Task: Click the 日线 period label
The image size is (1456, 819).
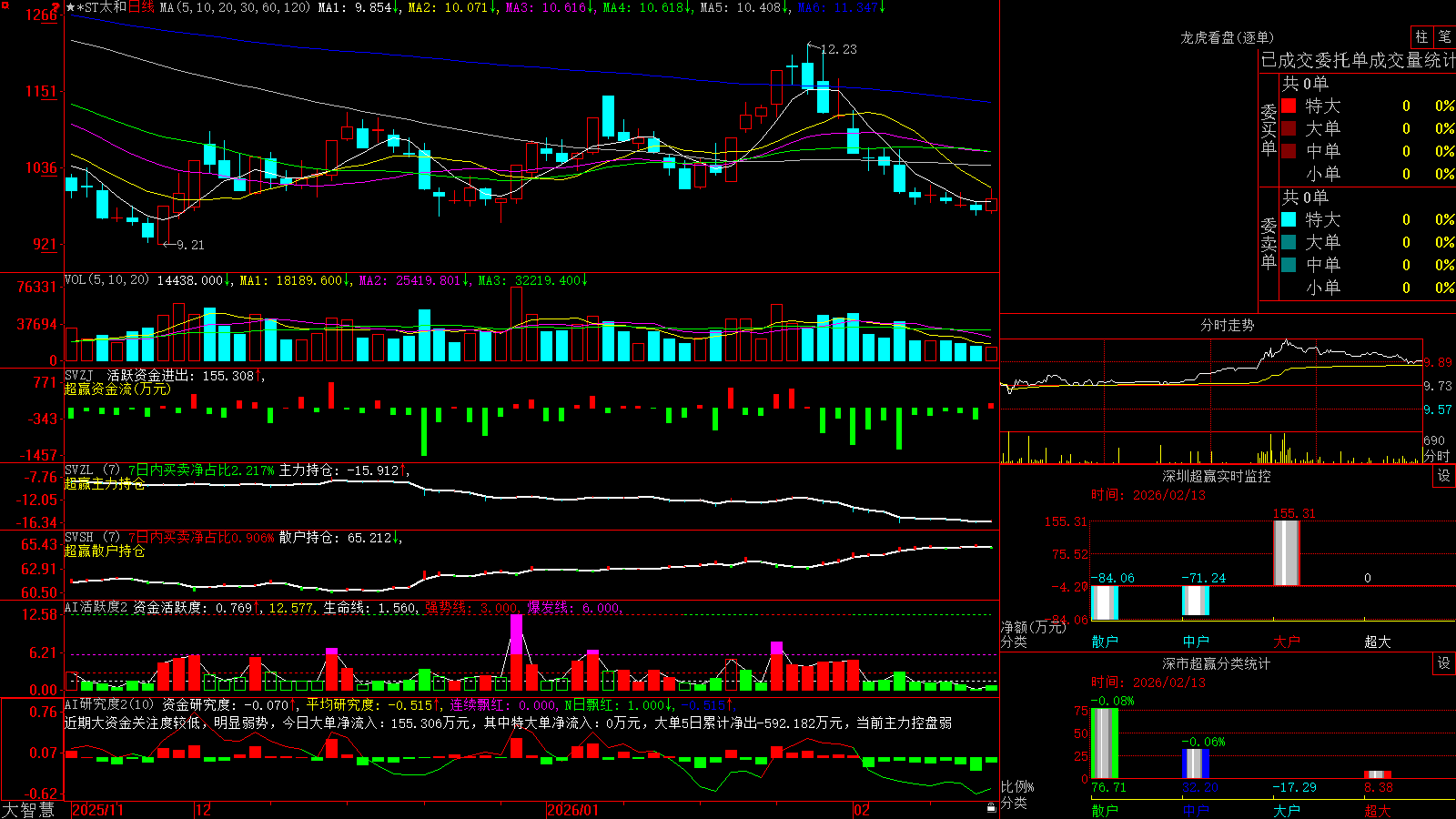Action: click(141, 7)
